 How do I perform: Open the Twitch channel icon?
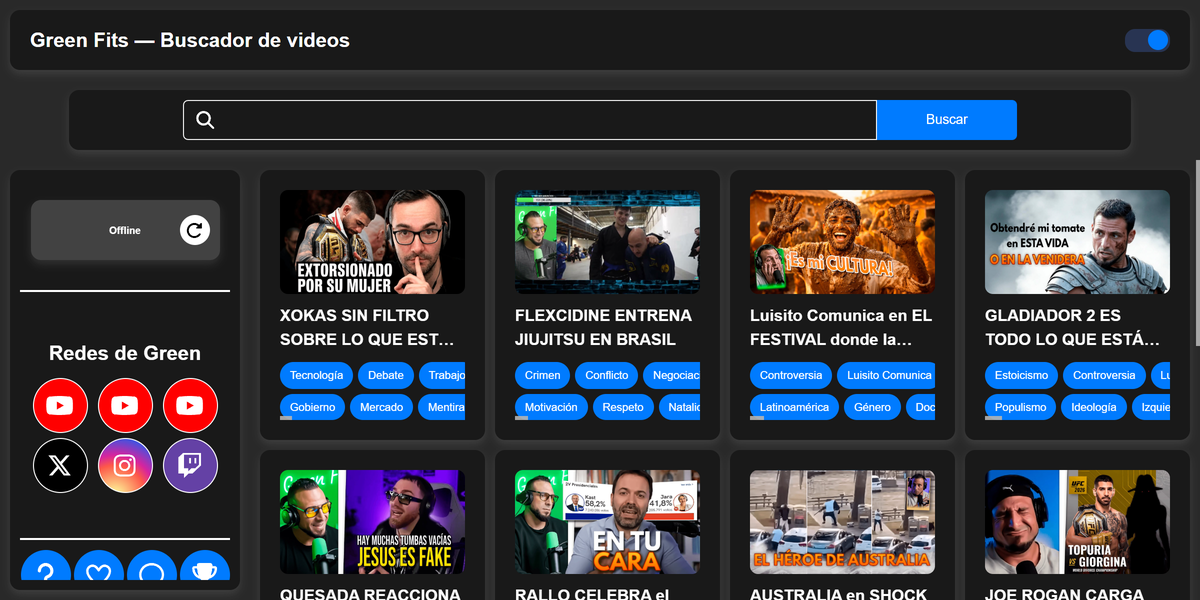point(190,465)
